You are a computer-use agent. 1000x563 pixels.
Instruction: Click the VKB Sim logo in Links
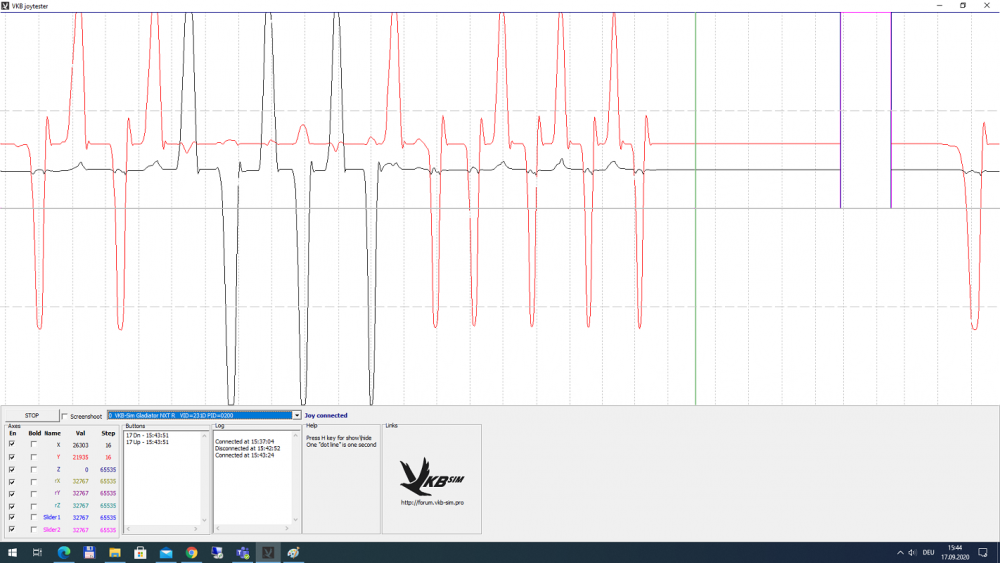pyautogui.click(x=431, y=476)
